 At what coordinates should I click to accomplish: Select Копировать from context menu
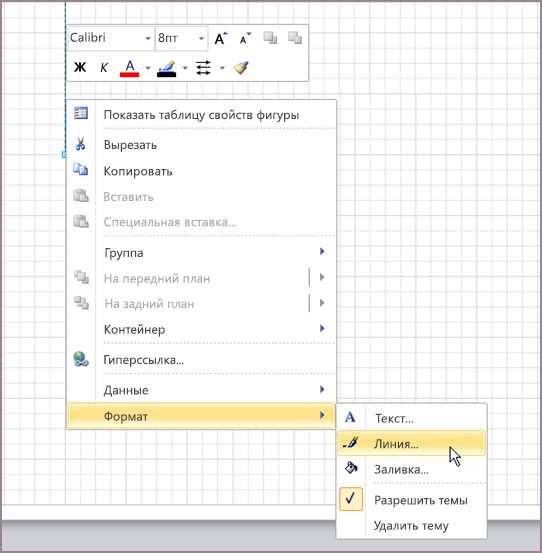pos(138,171)
